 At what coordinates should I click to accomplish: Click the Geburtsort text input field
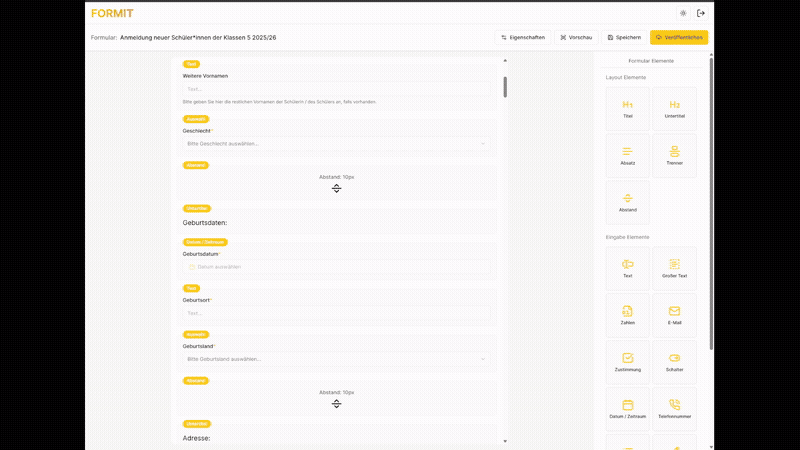click(x=336, y=313)
